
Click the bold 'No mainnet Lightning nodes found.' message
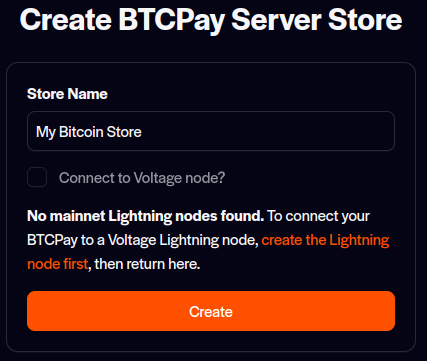pyautogui.click(x=146, y=216)
